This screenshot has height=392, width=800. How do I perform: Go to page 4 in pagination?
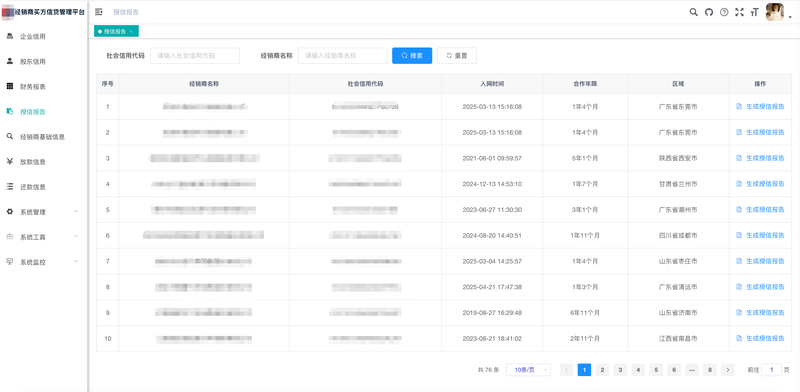(x=638, y=370)
